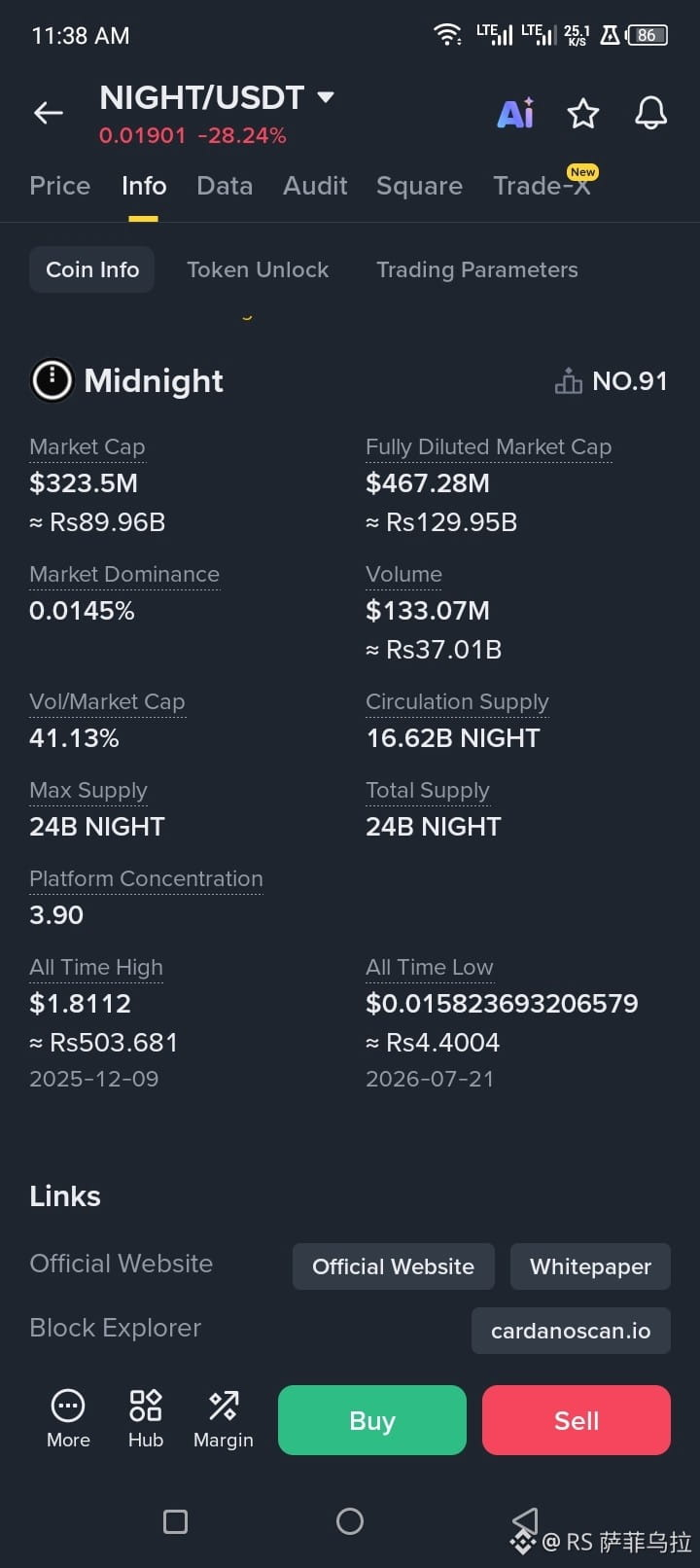Select the Trading Parameters sub-tab

[477, 269]
